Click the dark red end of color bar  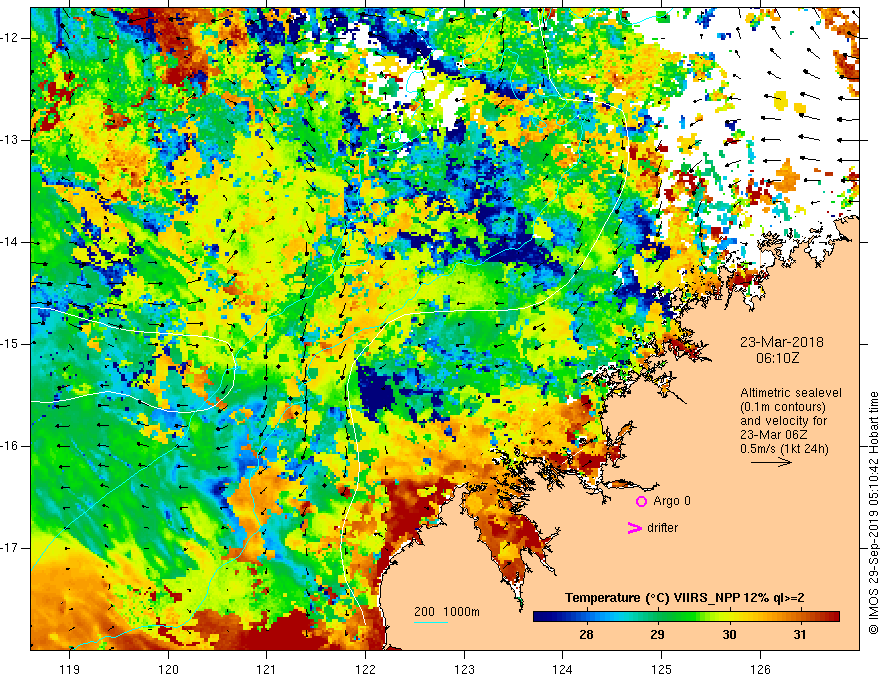(834, 617)
